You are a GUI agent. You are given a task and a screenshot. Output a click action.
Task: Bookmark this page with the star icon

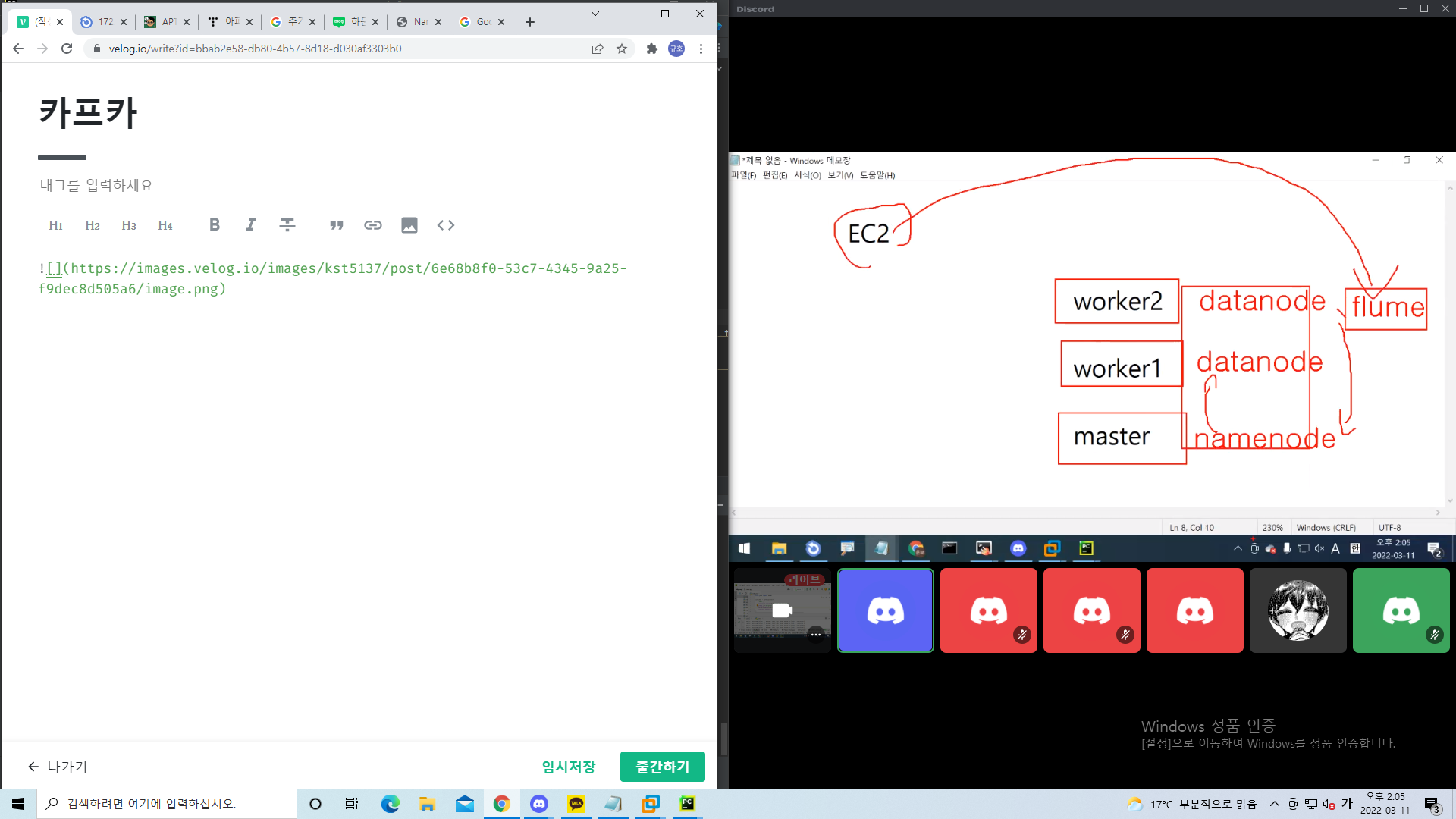[622, 49]
